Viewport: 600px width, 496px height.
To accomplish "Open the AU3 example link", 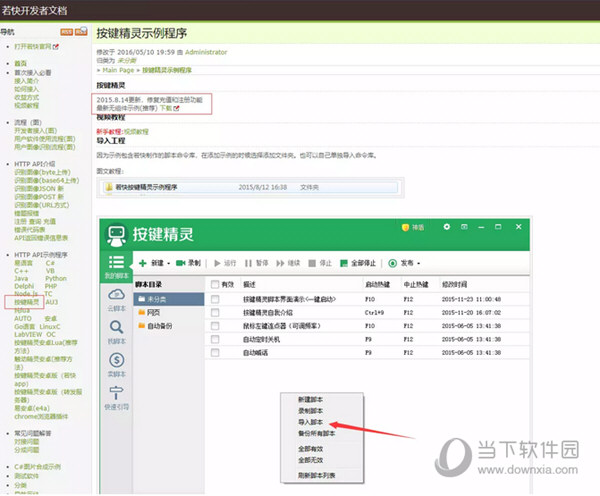I will click(x=52, y=302).
